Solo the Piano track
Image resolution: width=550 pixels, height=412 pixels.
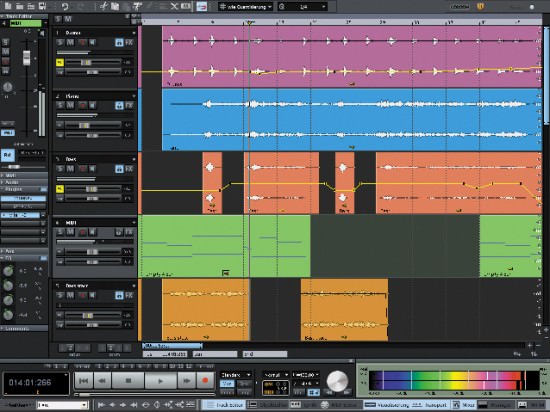click(60, 105)
